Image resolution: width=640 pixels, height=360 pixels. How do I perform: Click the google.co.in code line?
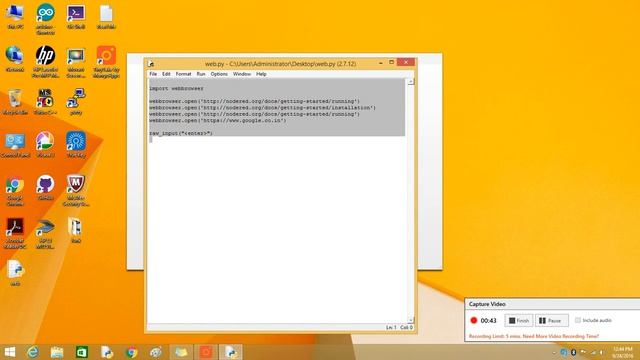[x=218, y=120]
